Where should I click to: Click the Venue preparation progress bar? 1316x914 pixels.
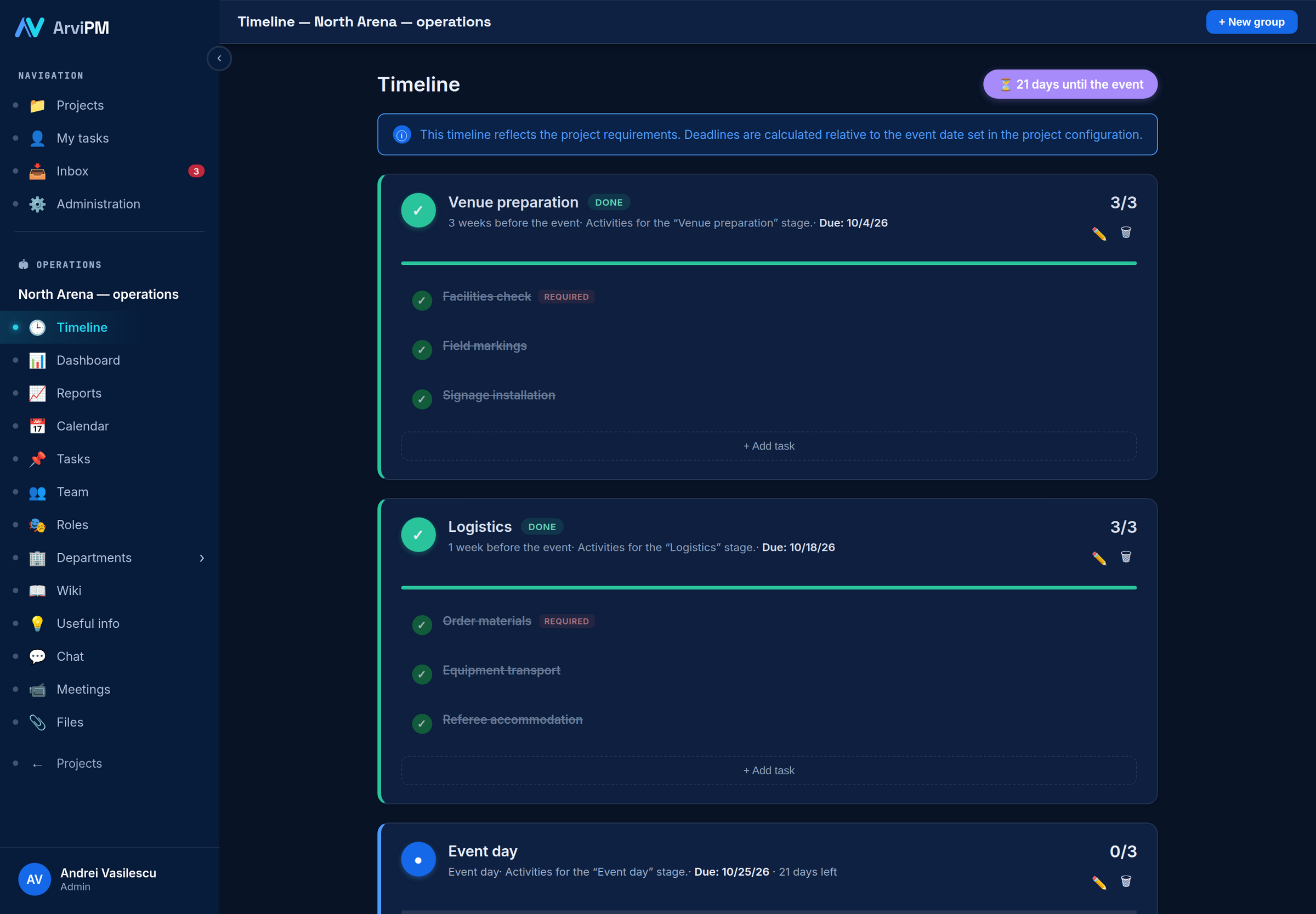coord(769,263)
